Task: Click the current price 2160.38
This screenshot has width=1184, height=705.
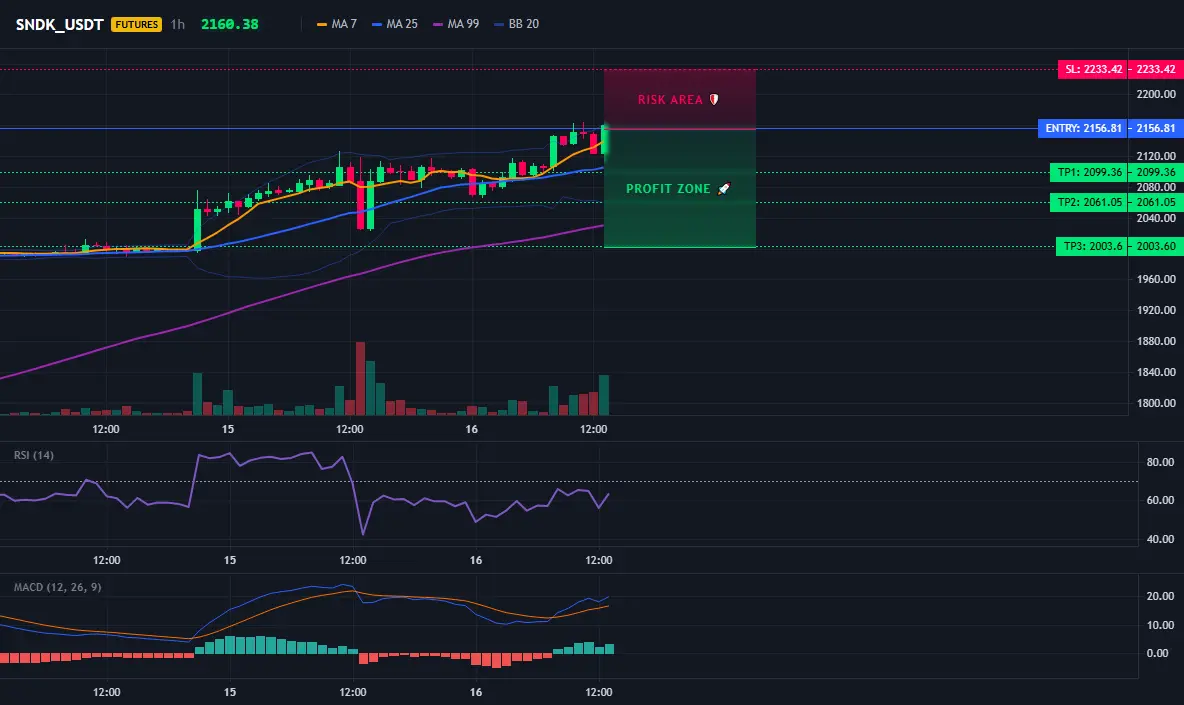Action: point(230,24)
